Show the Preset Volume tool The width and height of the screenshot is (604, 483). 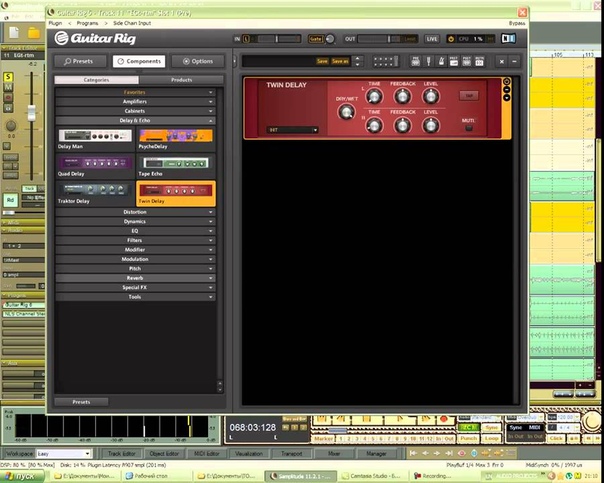coord(454,61)
